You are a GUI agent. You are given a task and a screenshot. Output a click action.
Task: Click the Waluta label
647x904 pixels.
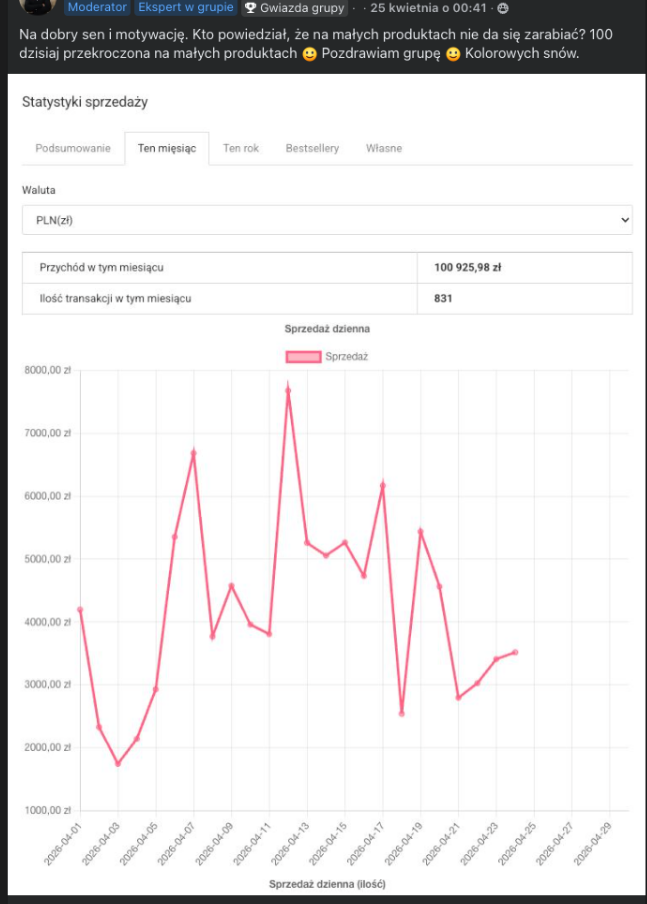[x=39, y=190]
